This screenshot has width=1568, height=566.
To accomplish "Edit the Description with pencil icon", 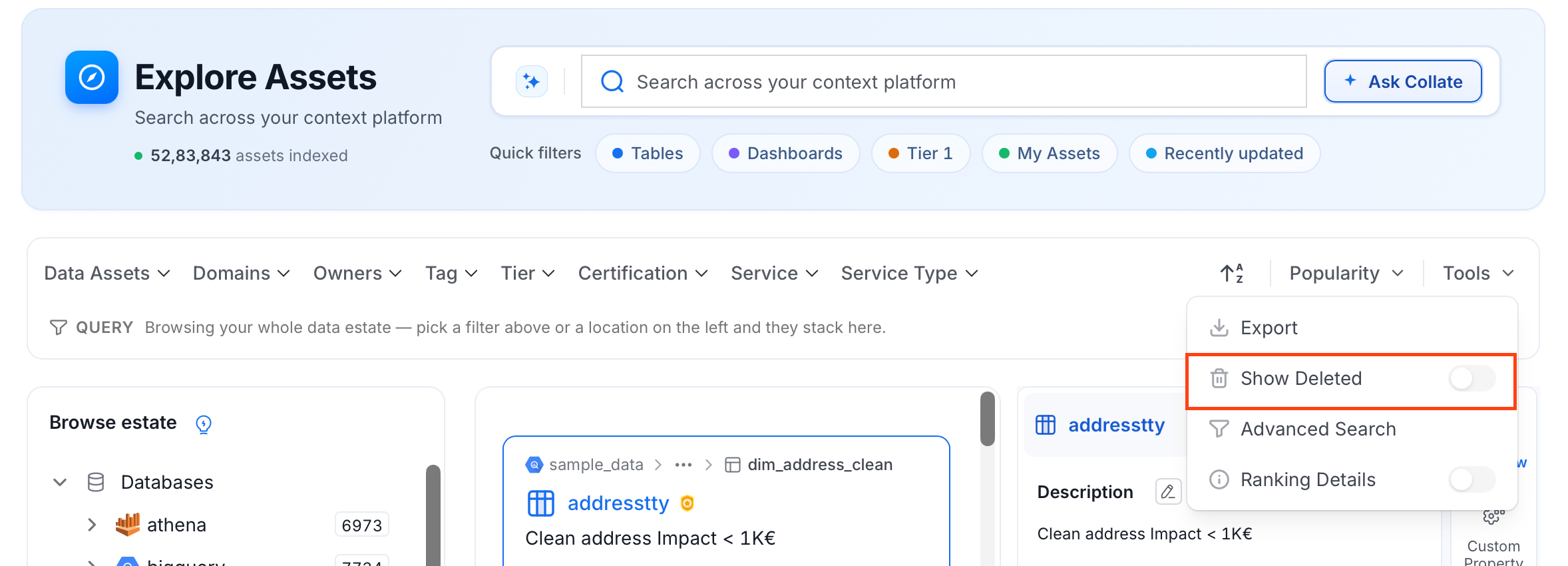I will 1168,491.
